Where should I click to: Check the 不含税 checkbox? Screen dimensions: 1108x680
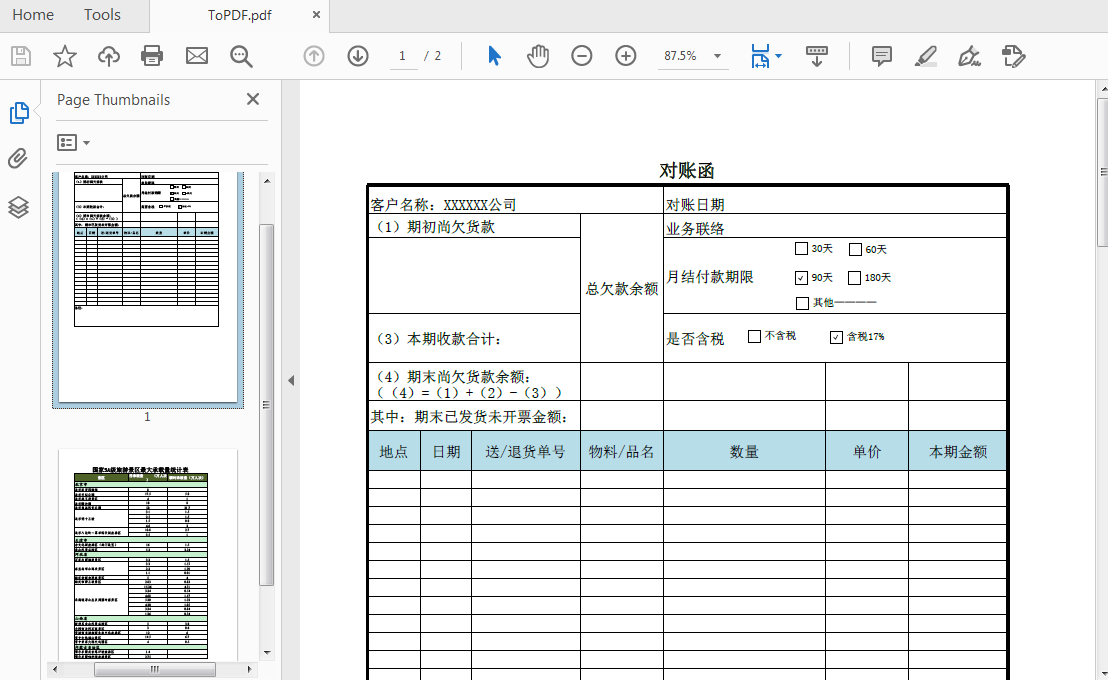point(755,337)
